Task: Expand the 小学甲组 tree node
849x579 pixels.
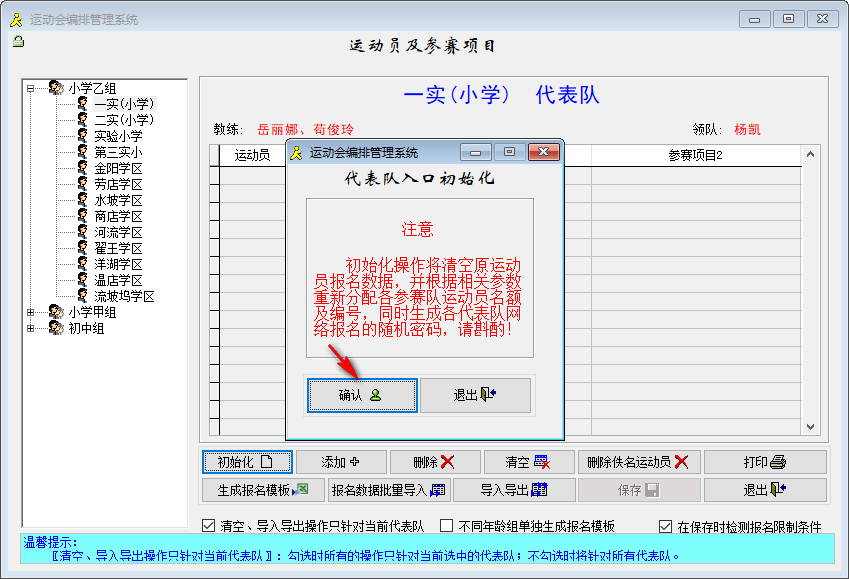Action: pyautogui.click(x=31, y=312)
